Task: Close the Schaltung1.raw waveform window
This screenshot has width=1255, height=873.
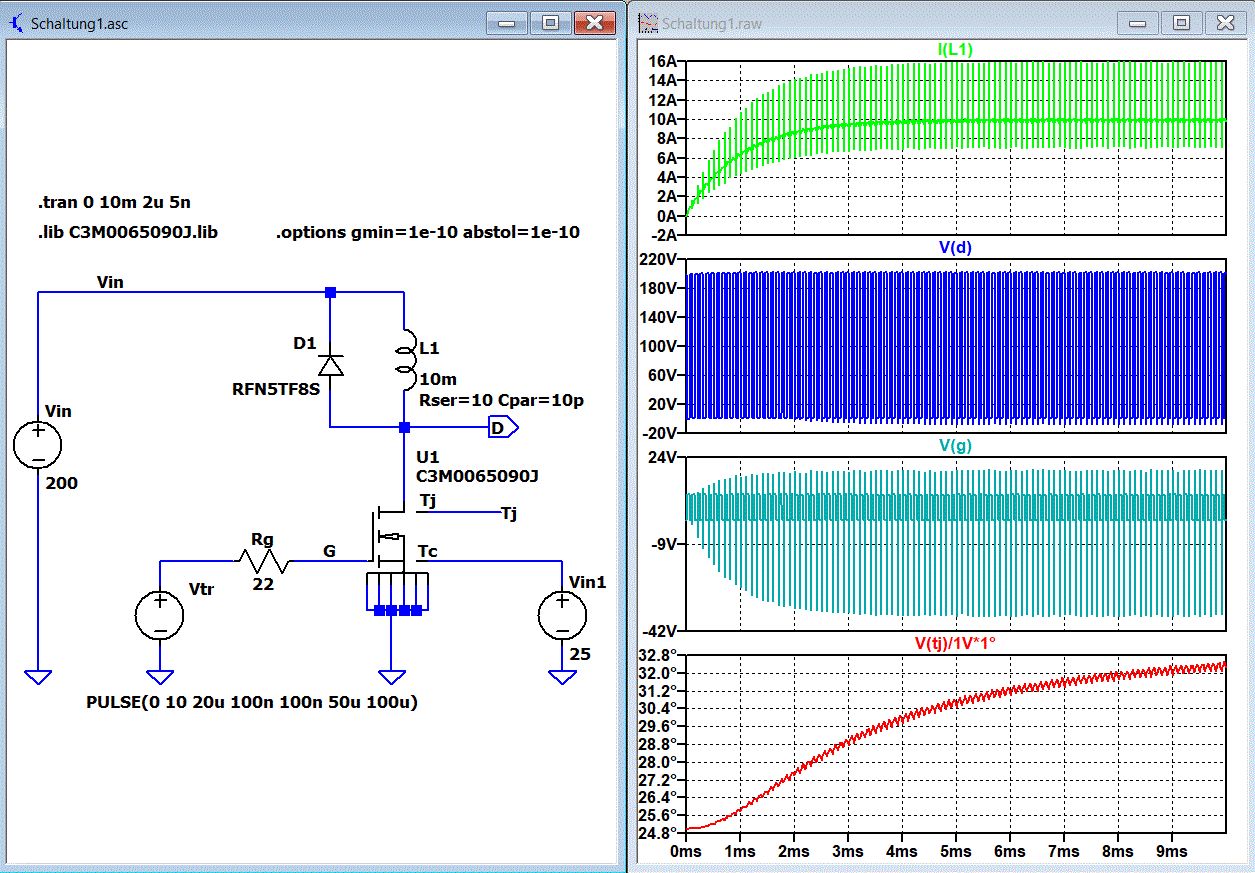Action: click(1225, 22)
